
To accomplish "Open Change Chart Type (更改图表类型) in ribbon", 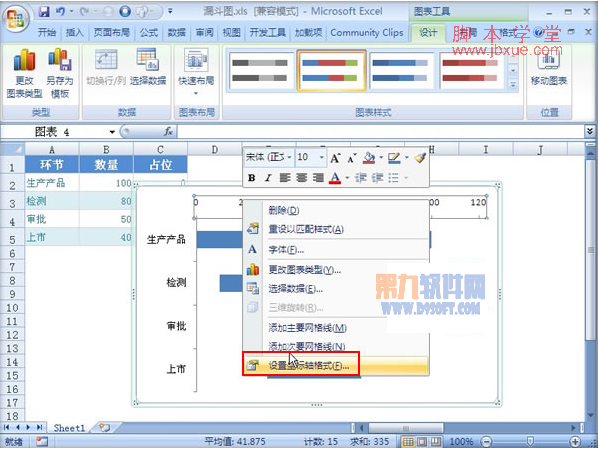I will coord(24,73).
